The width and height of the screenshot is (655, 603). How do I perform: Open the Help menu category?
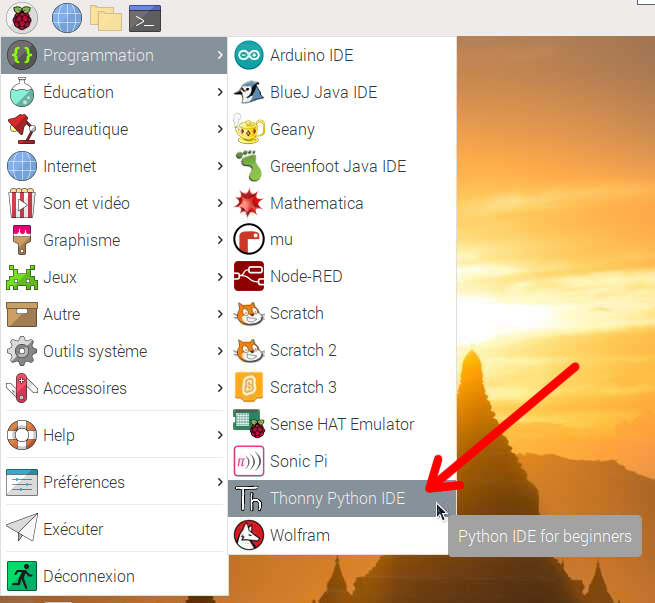coord(114,435)
